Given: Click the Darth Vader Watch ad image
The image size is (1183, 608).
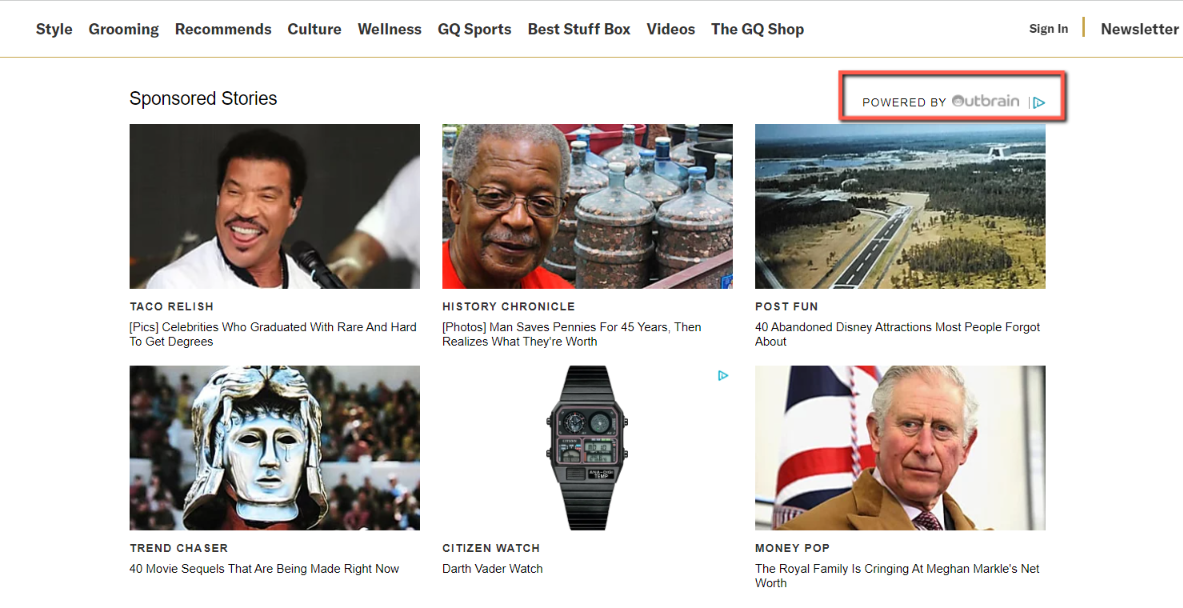Looking at the screenshot, I should pyautogui.click(x=587, y=447).
